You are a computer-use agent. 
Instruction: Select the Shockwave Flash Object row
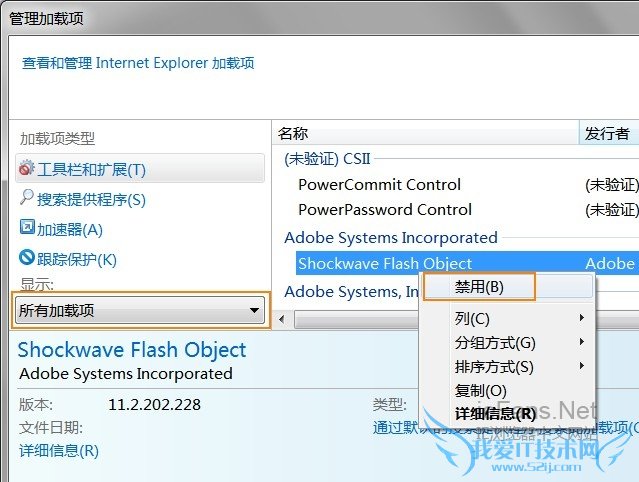(x=385, y=264)
